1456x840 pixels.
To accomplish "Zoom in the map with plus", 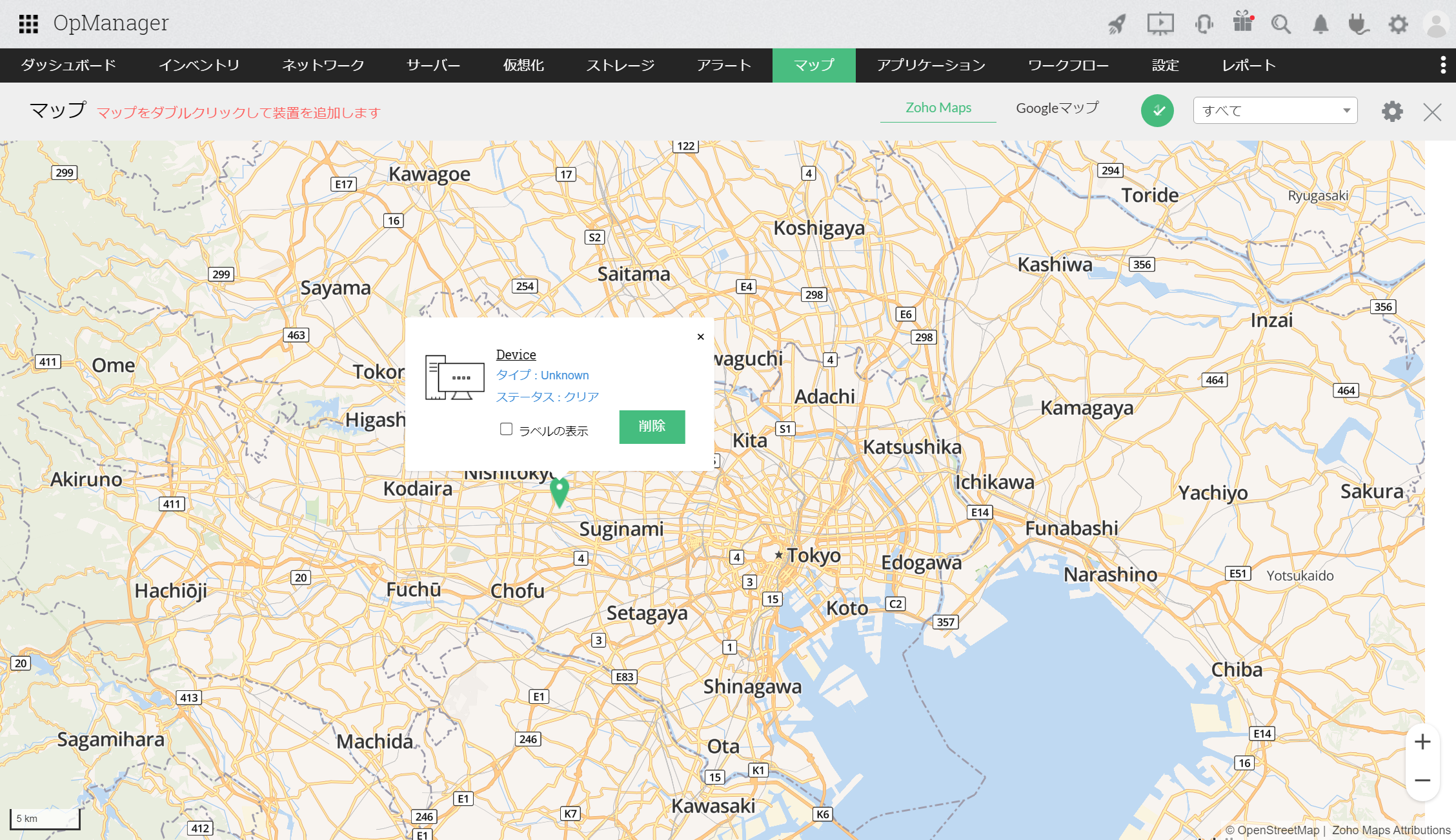I will (x=1422, y=742).
